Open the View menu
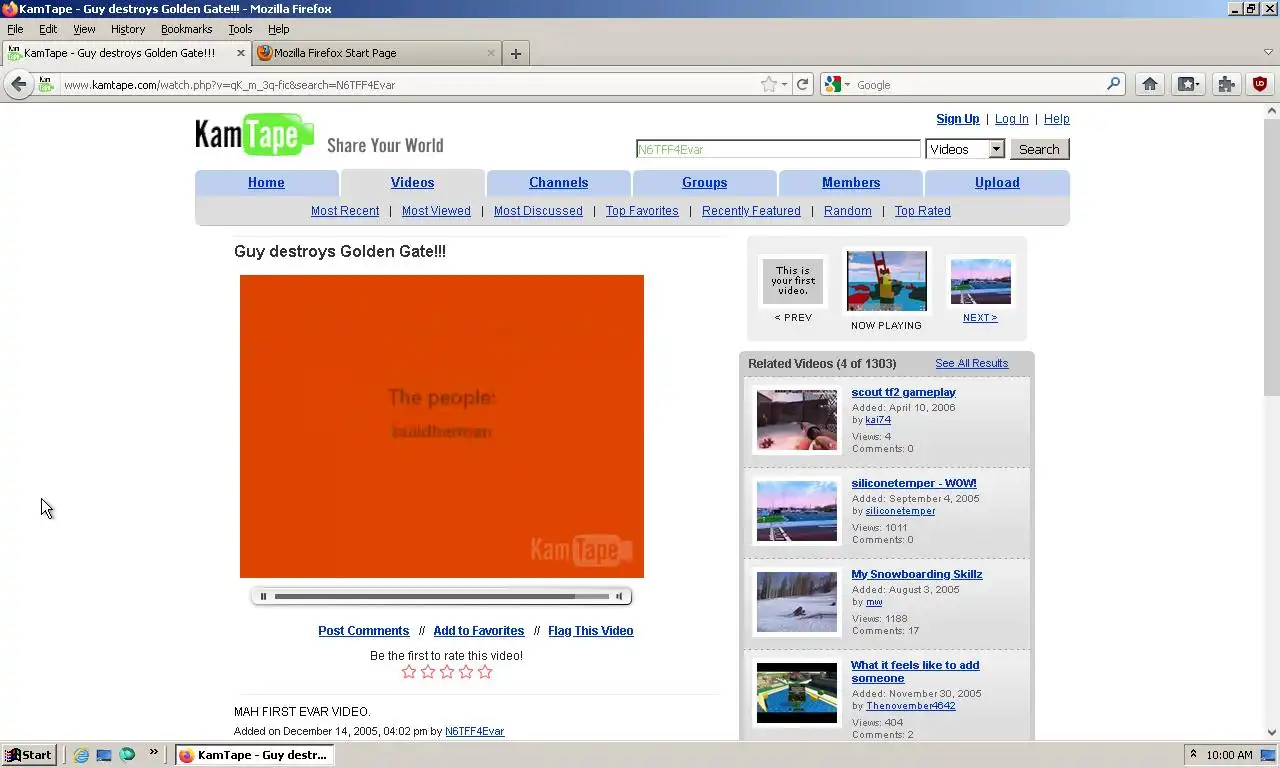The height and width of the screenshot is (768, 1280). point(84,29)
